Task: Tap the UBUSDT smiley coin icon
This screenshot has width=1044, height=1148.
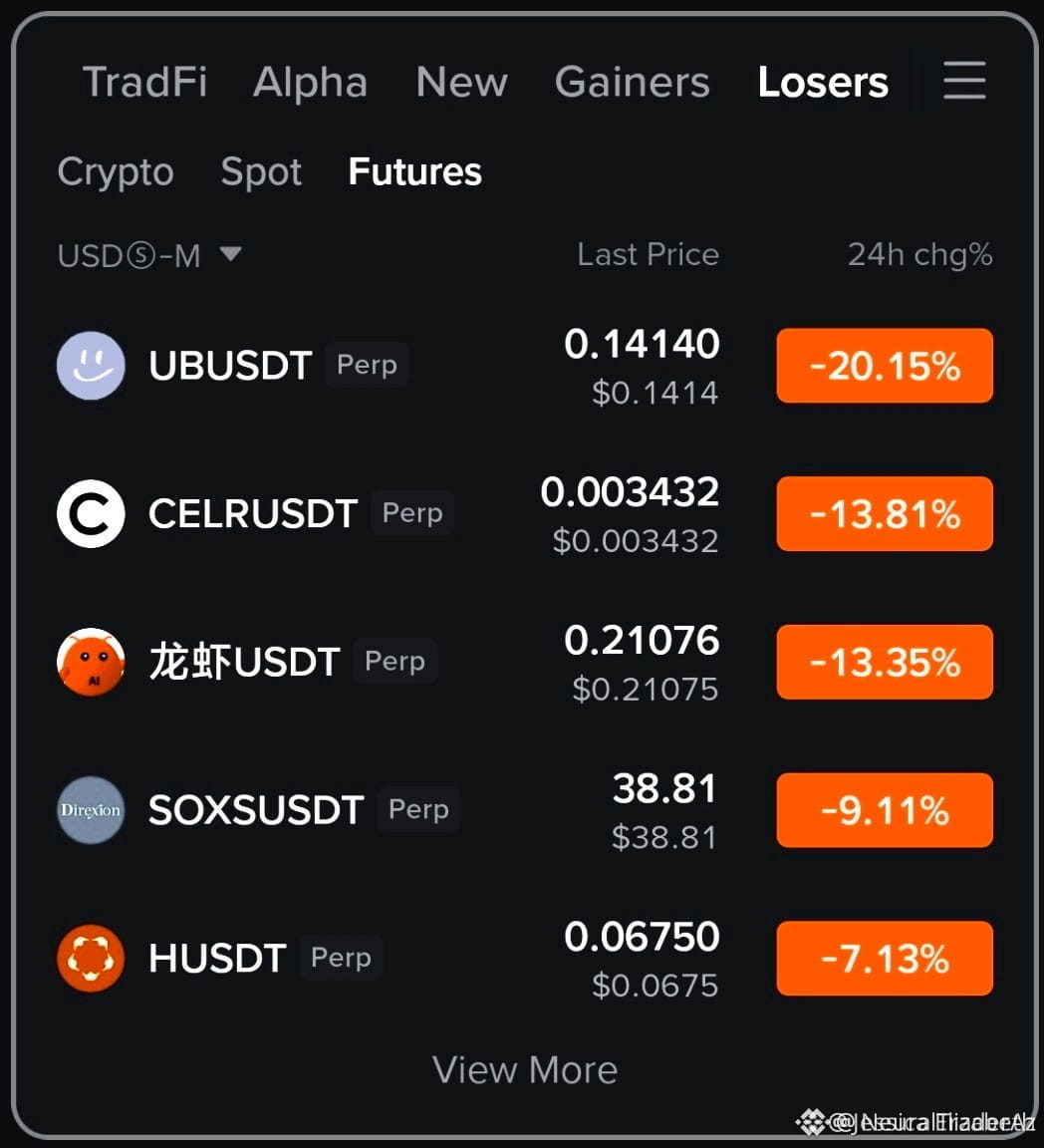Action: pyautogui.click(x=91, y=366)
